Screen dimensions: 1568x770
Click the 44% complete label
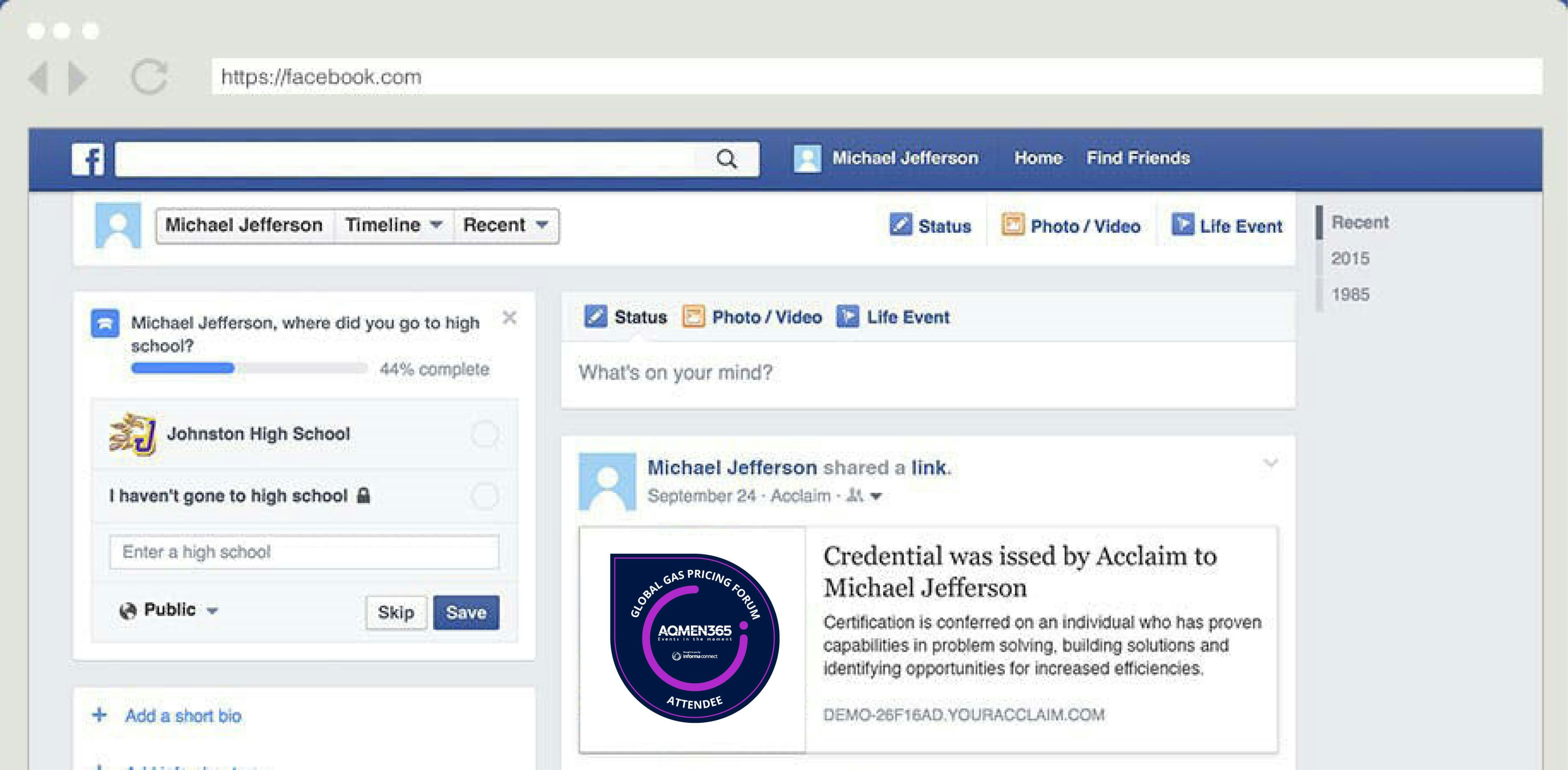point(434,369)
